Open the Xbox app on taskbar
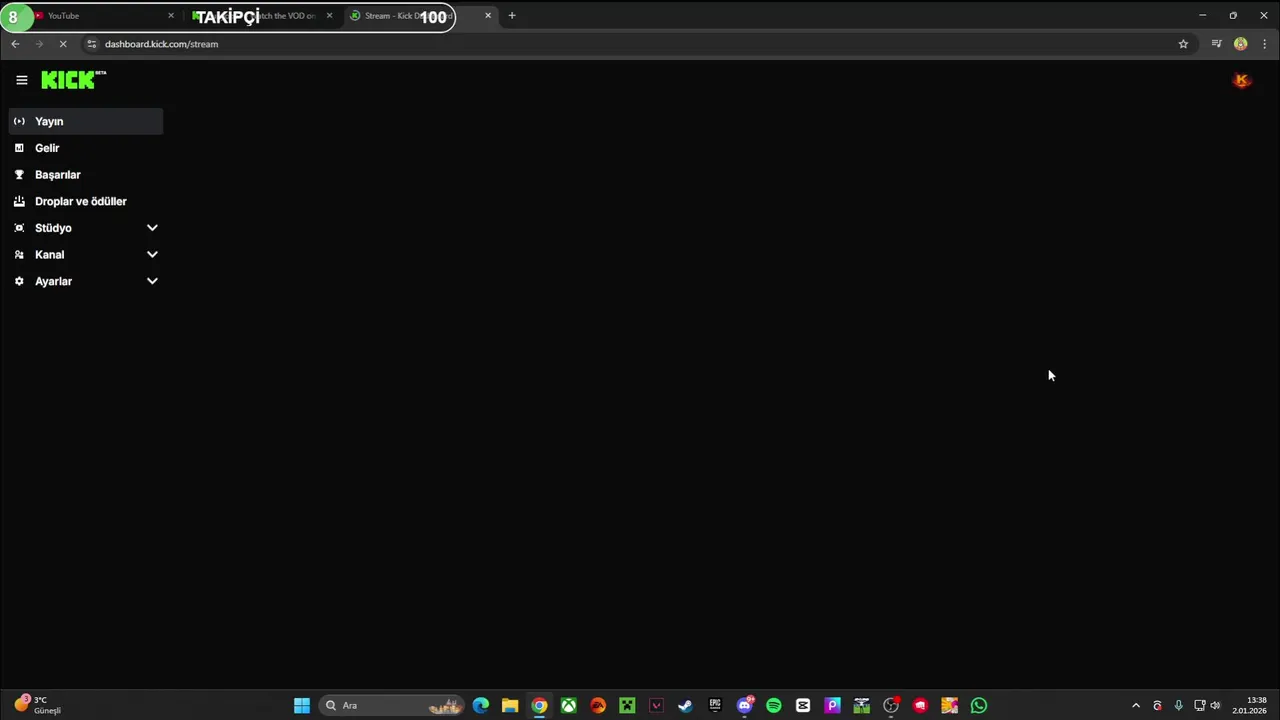Screen dimensions: 1280x720 [569, 706]
